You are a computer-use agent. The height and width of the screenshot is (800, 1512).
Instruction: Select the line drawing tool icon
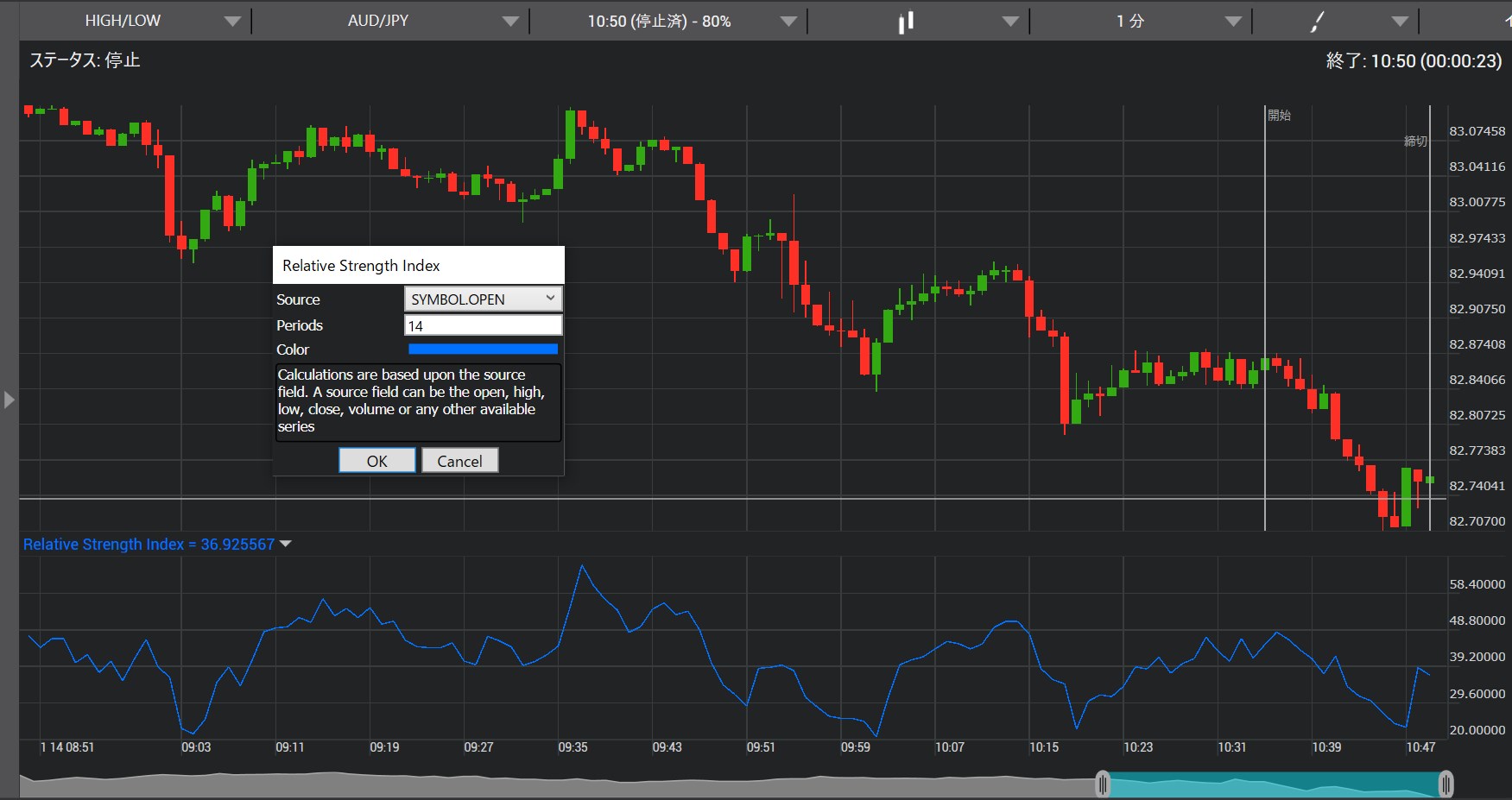(1316, 22)
